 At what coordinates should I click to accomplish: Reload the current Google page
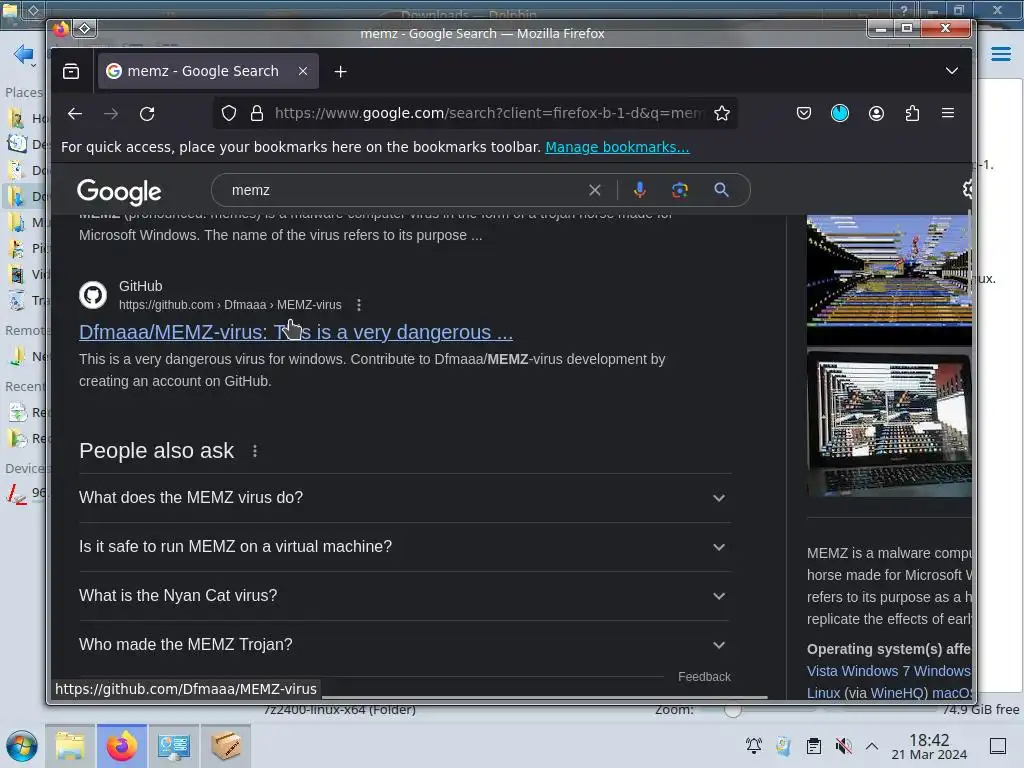pyautogui.click(x=147, y=114)
